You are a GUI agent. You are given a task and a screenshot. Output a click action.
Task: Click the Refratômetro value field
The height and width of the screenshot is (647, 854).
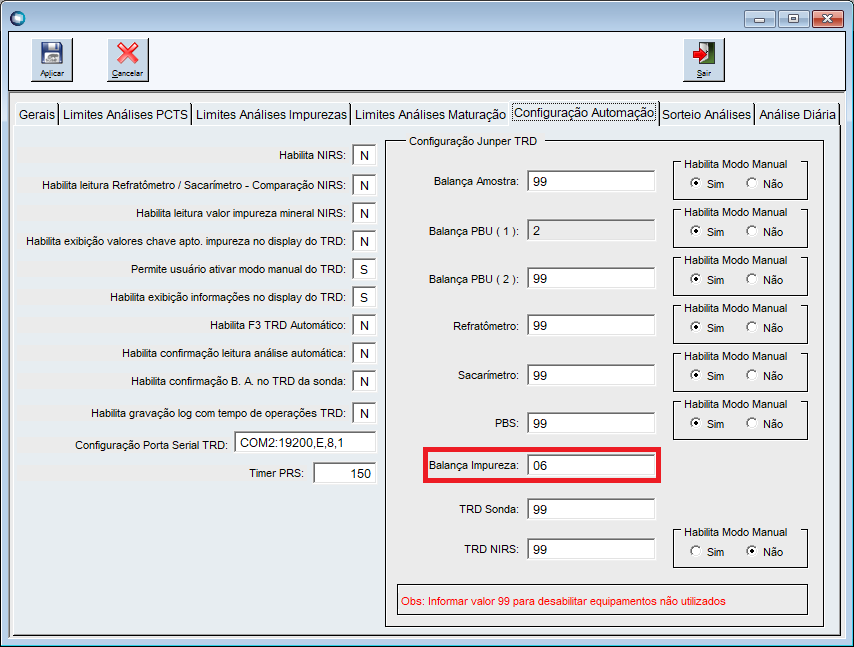(x=591, y=326)
